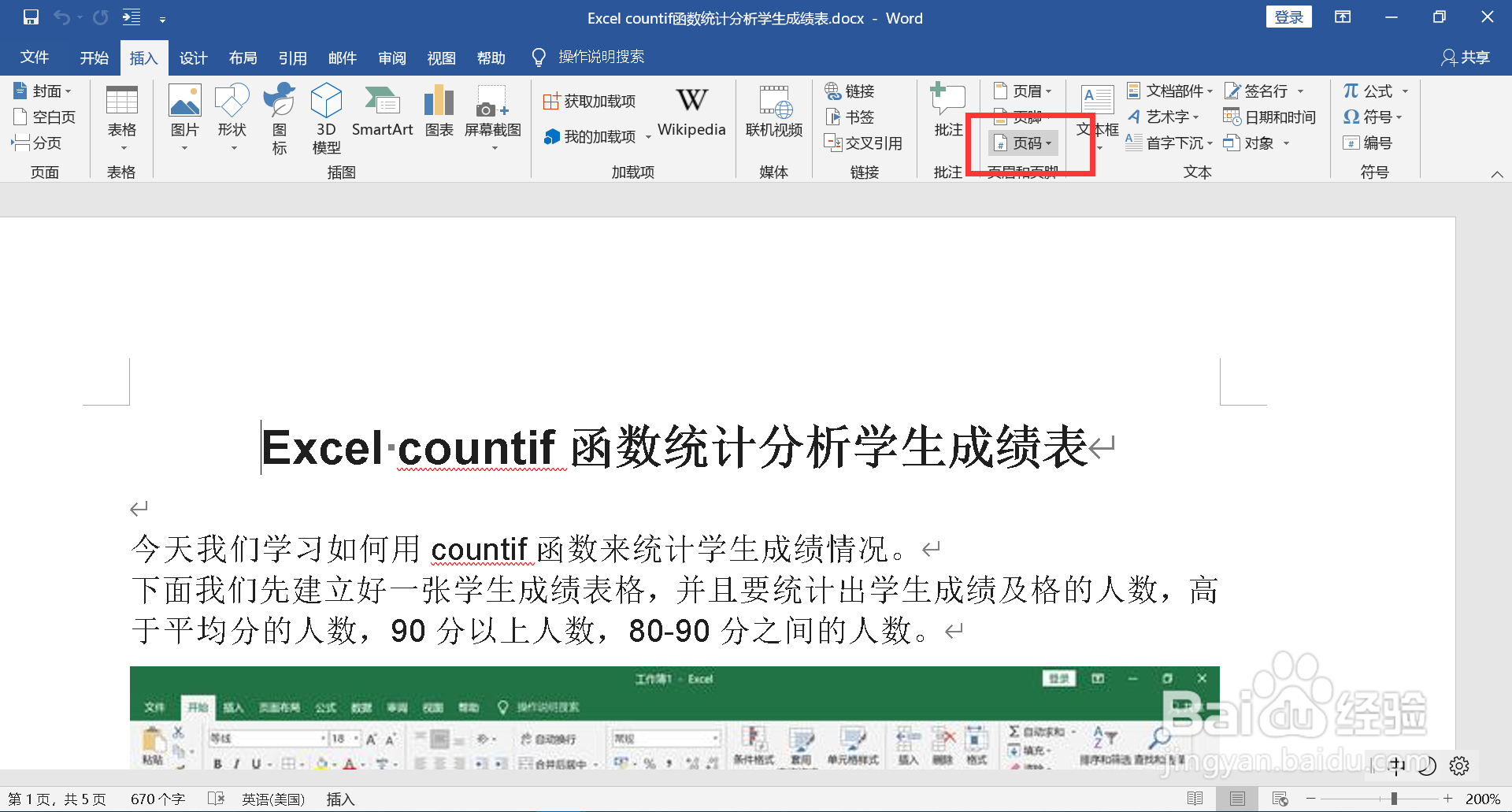
Task: Open Drop Cap (首字下沉) dropdown
Action: pos(1169,143)
